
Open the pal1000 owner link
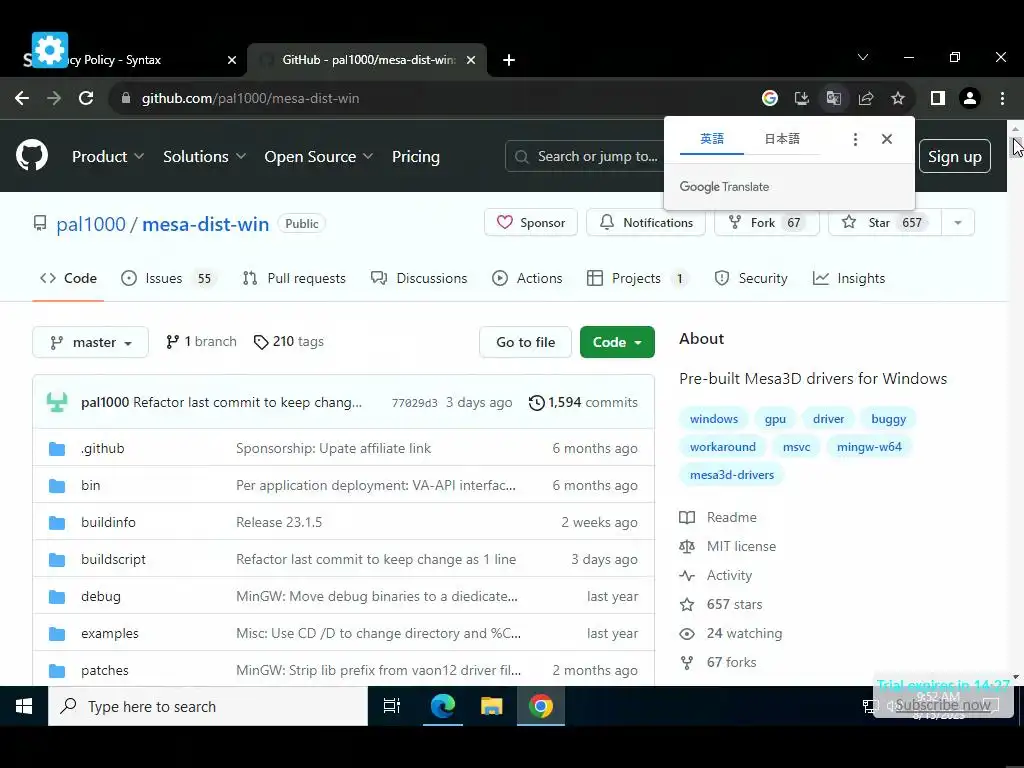click(x=91, y=224)
